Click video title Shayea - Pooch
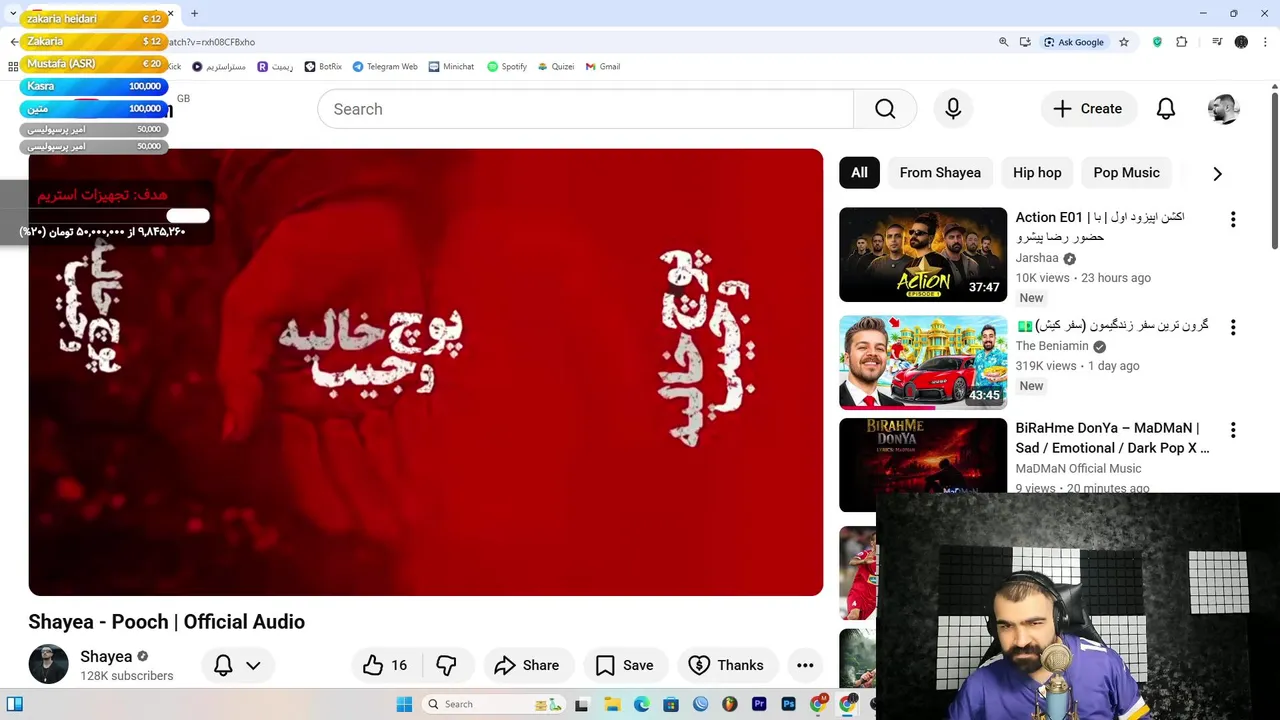This screenshot has height=720, width=1280. click(166, 622)
